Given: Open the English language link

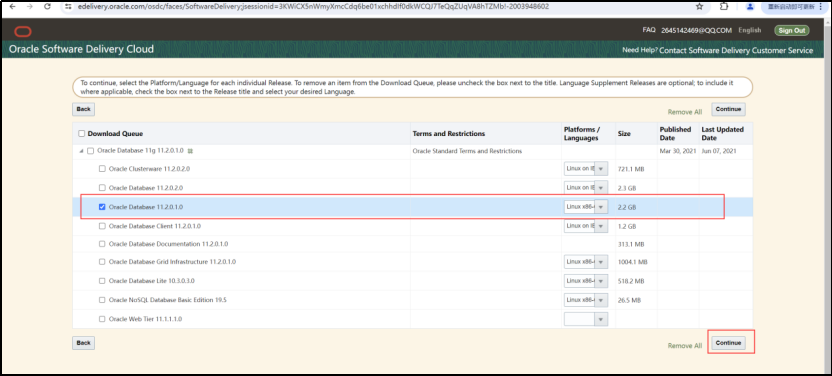Looking at the screenshot, I should (750, 30).
